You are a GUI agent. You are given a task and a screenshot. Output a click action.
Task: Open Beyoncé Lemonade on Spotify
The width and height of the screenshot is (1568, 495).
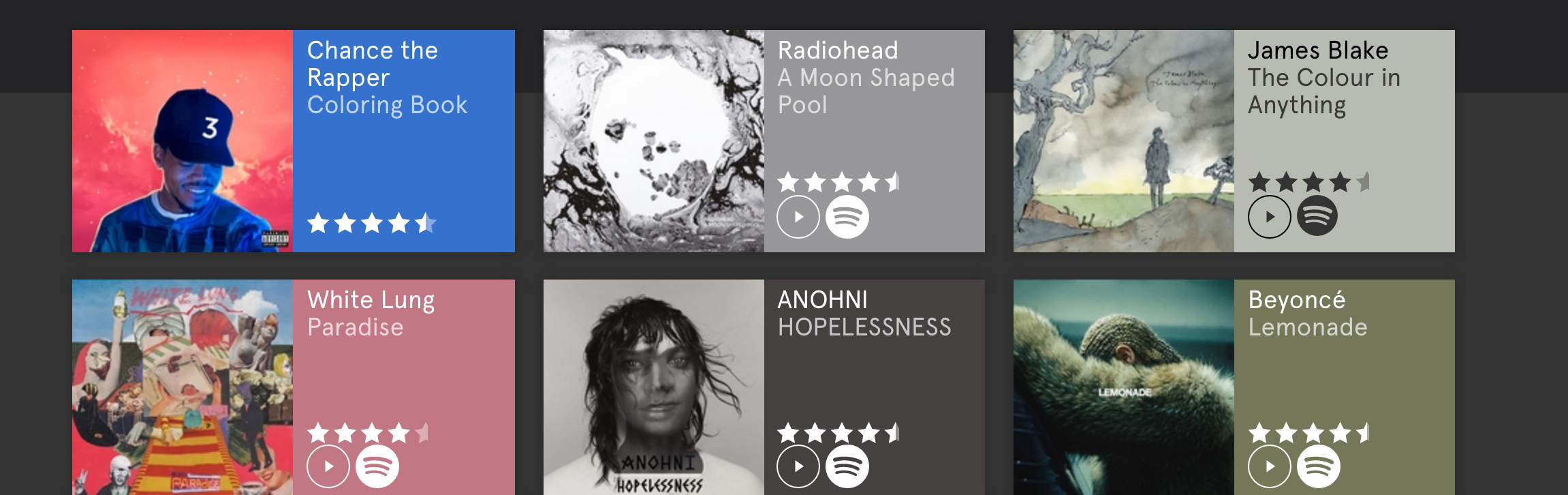(x=1318, y=466)
